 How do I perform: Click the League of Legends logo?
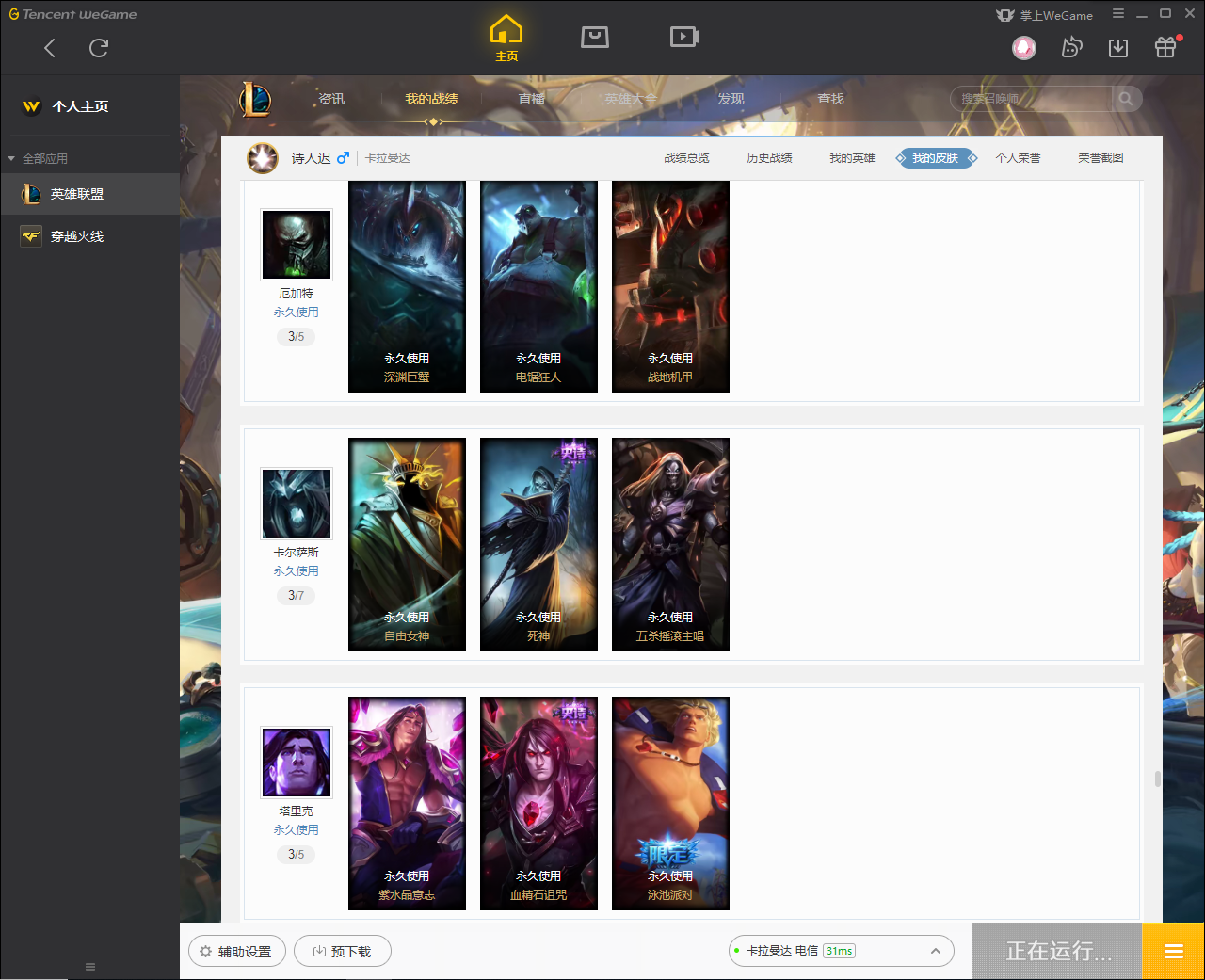[255, 99]
